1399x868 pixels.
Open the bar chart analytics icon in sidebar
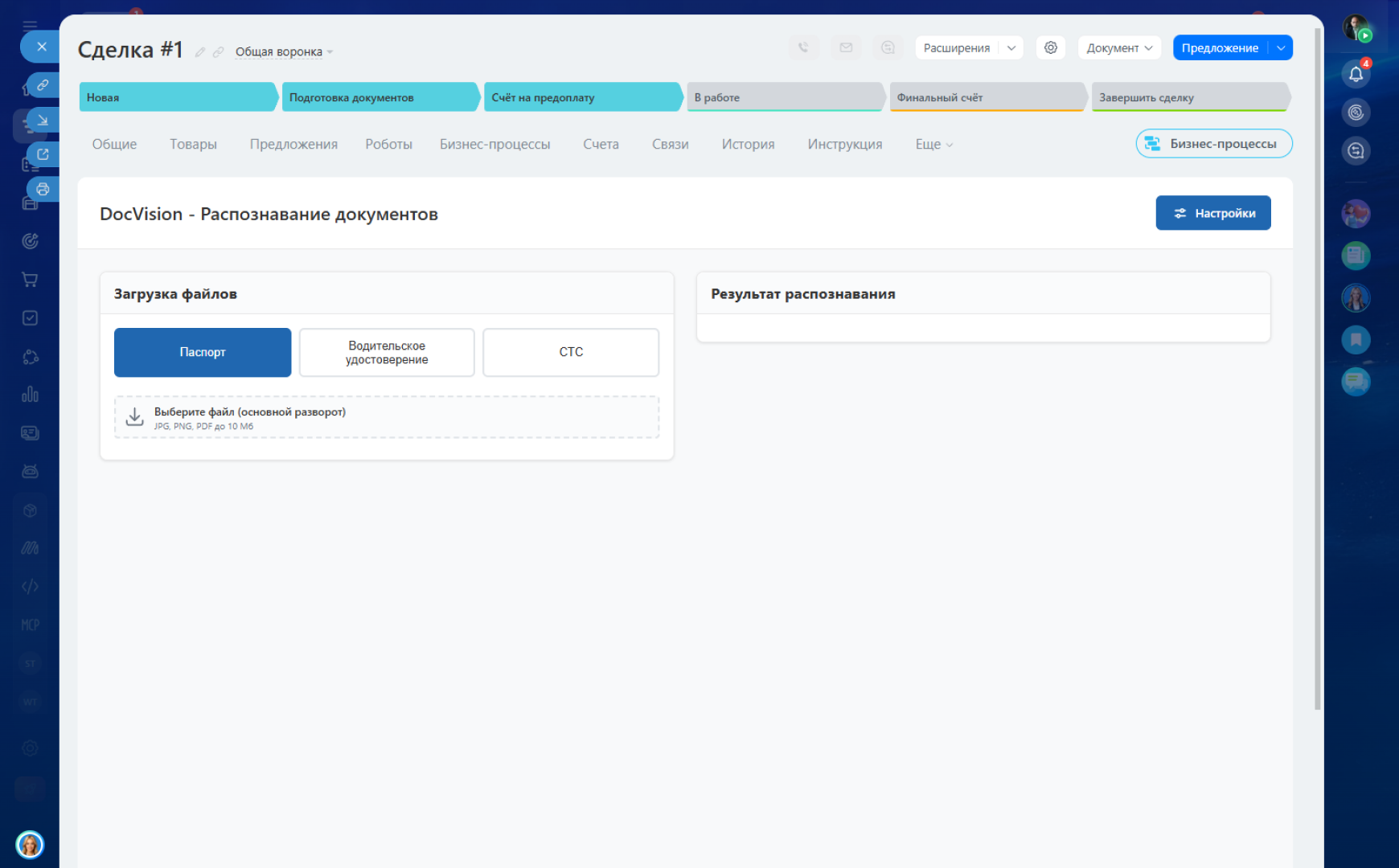pos(30,395)
